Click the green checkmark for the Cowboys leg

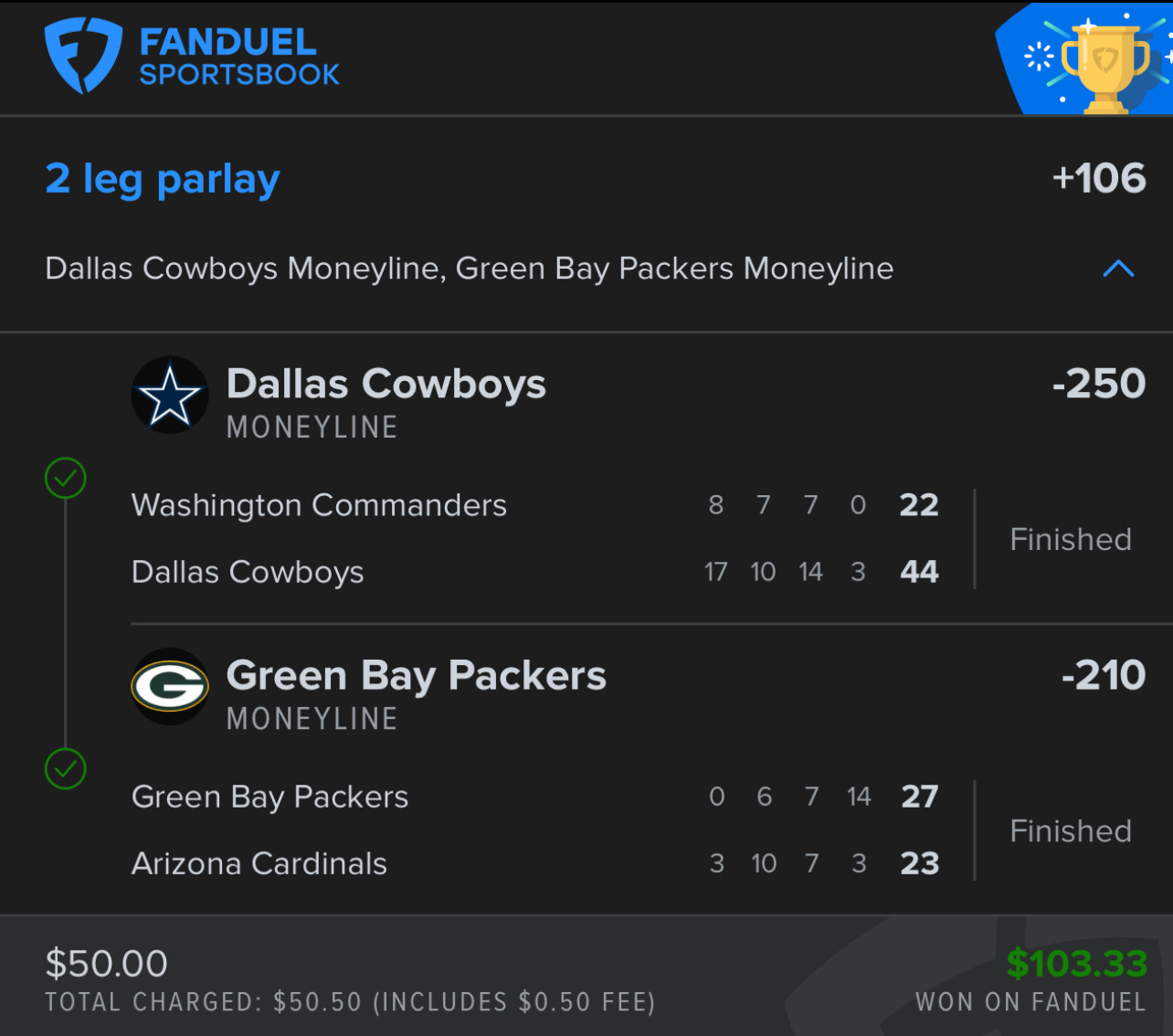[66, 478]
